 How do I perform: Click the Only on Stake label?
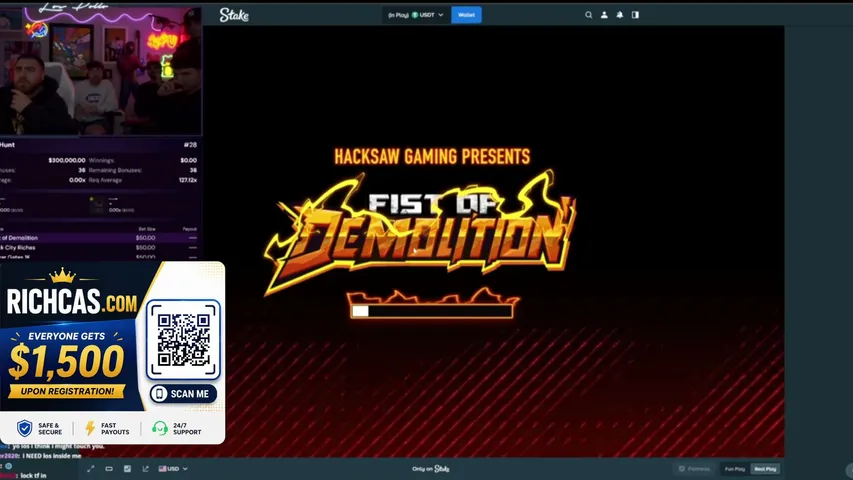pyautogui.click(x=431, y=469)
